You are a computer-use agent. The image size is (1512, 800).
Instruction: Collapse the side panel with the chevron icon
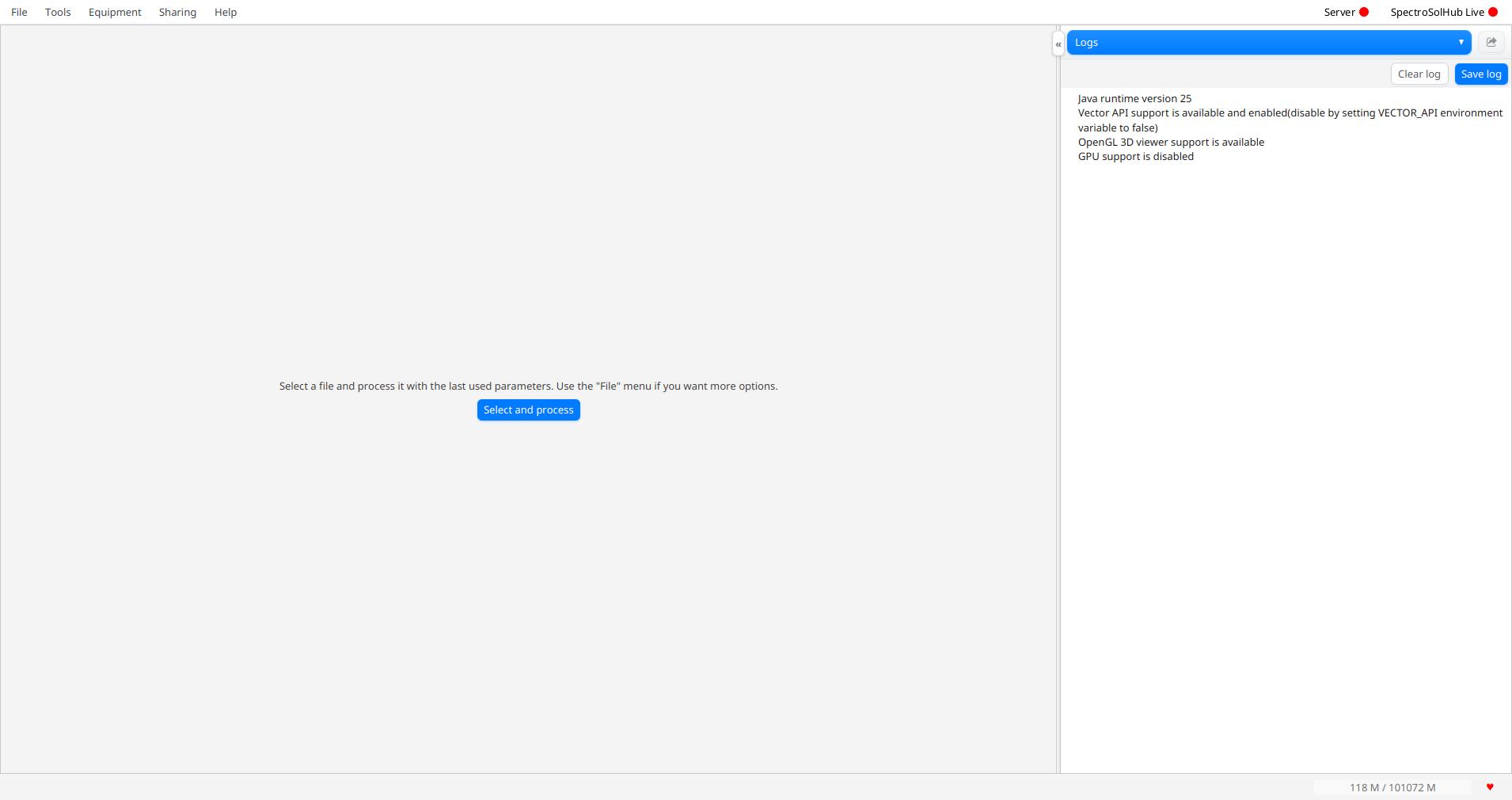pos(1058,44)
